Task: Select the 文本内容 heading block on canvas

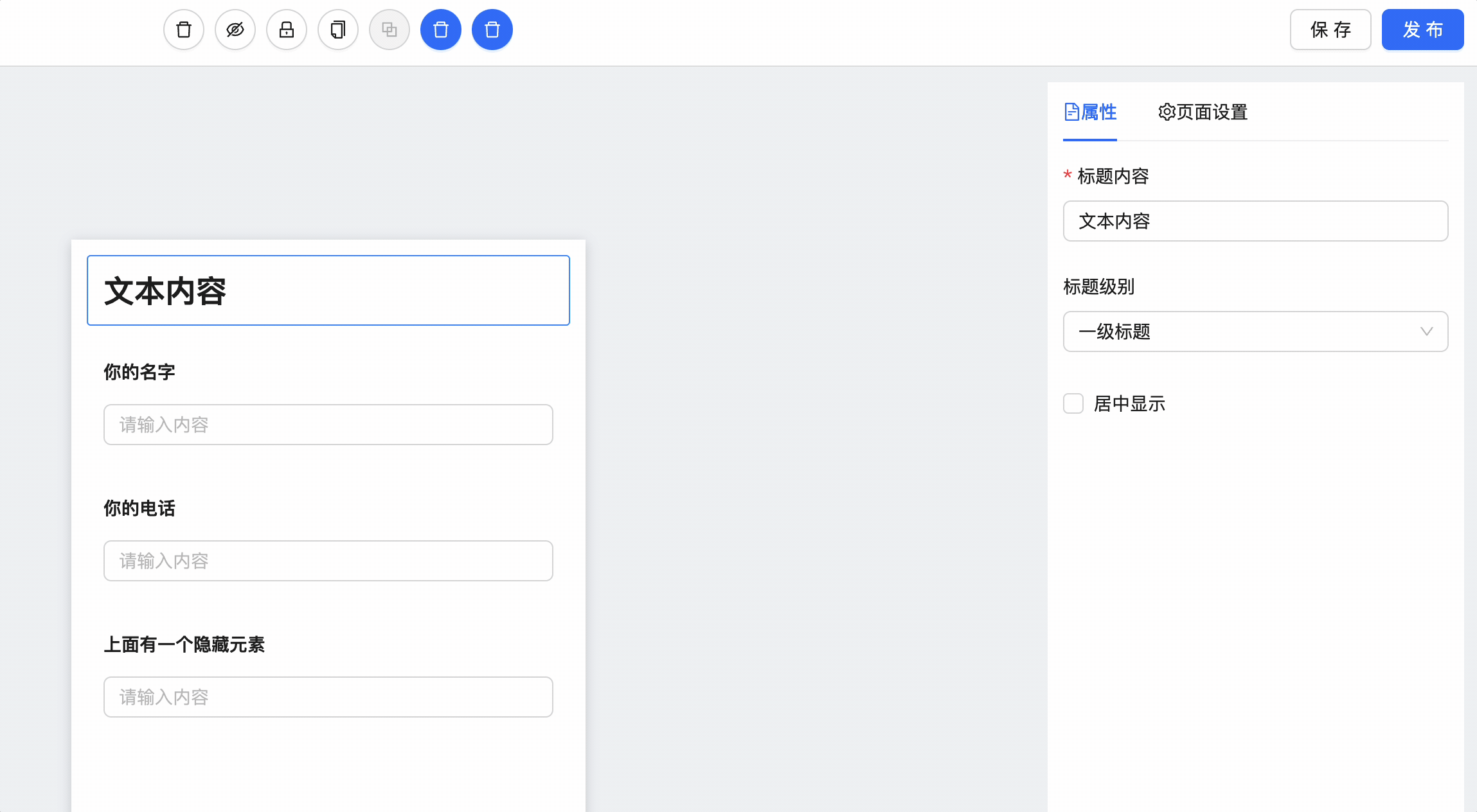Action: (x=328, y=290)
